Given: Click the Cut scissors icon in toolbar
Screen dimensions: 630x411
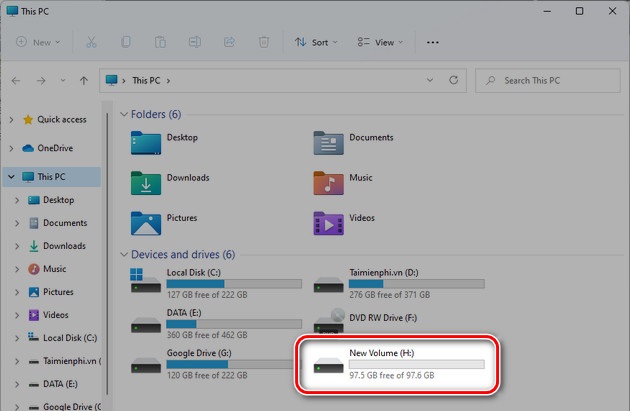Looking at the screenshot, I should pos(92,43).
